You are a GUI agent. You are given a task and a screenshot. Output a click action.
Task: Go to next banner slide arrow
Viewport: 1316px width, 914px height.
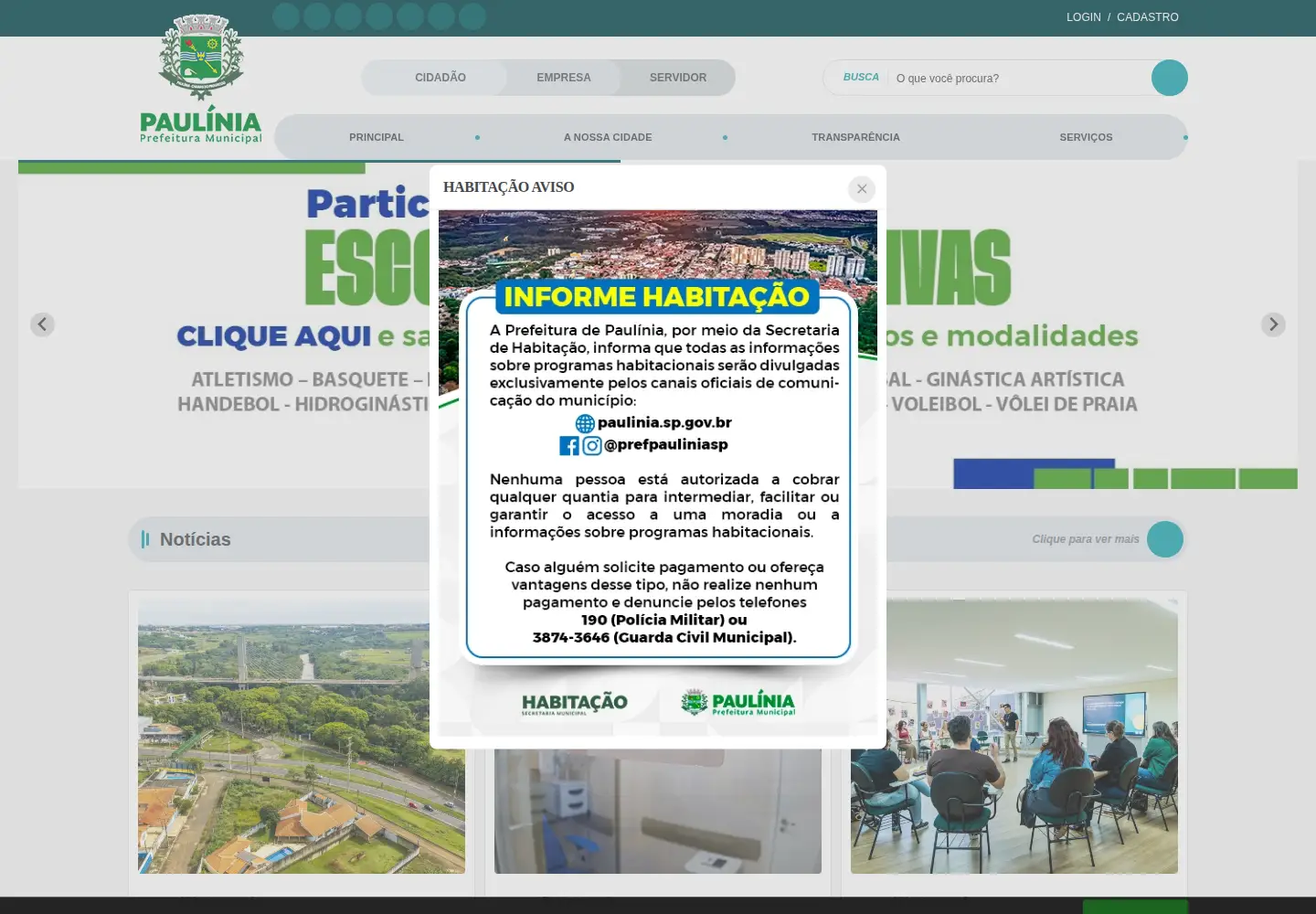1273,324
